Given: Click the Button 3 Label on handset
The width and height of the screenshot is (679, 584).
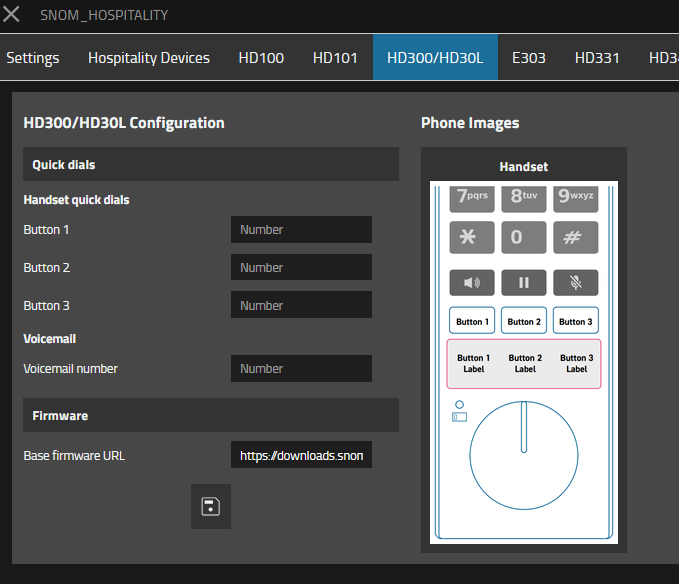Looking at the screenshot, I should (576, 363).
